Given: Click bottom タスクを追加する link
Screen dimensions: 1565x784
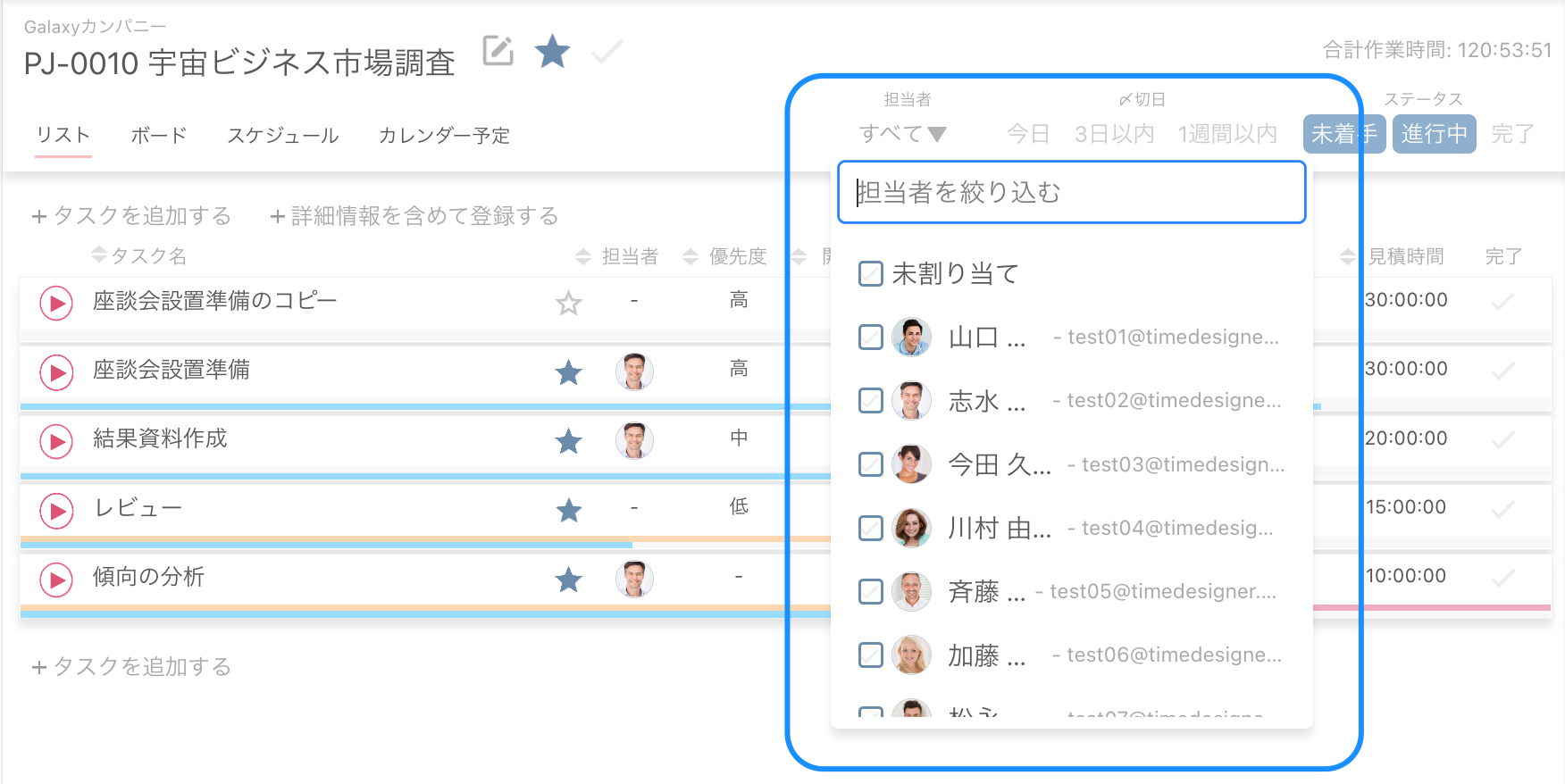Looking at the screenshot, I should pos(131,666).
